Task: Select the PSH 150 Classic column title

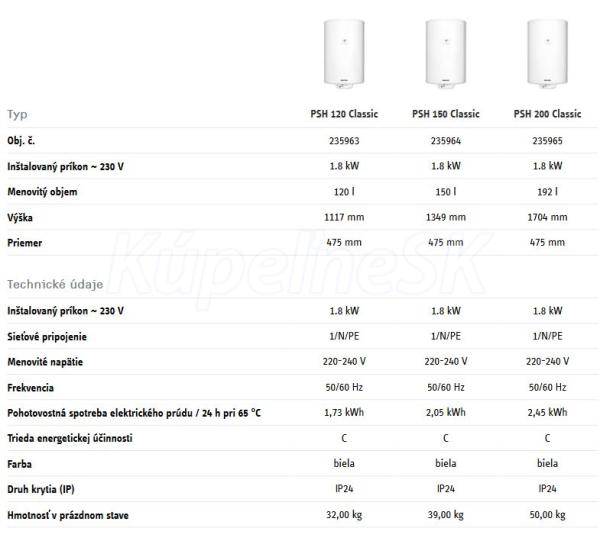Action: point(446,114)
